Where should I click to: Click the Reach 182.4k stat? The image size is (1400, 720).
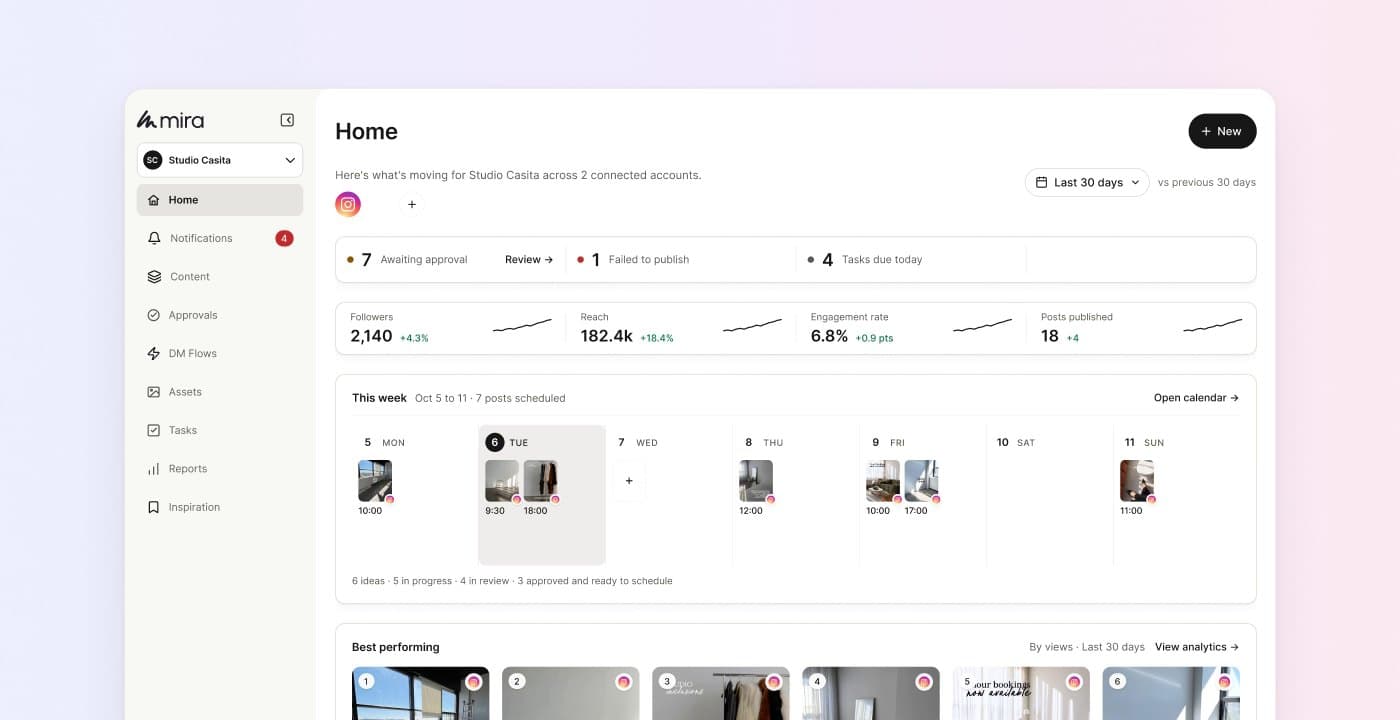pyautogui.click(x=681, y=328)
